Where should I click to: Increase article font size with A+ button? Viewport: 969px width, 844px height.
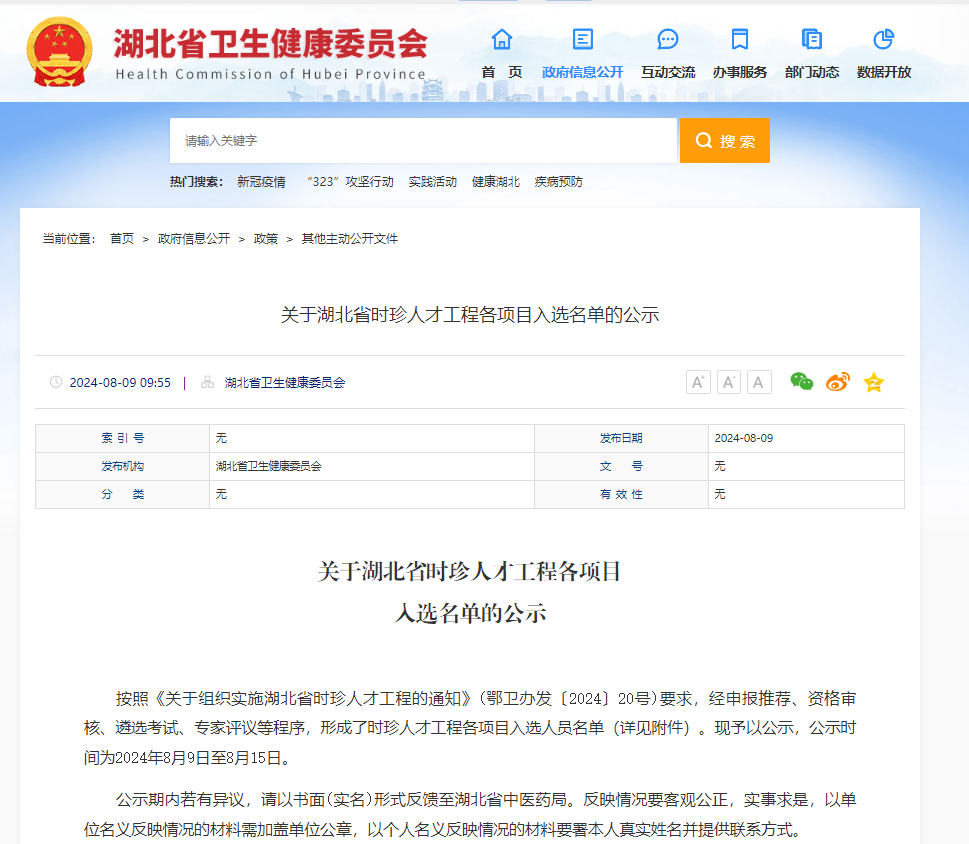point(697,382)
